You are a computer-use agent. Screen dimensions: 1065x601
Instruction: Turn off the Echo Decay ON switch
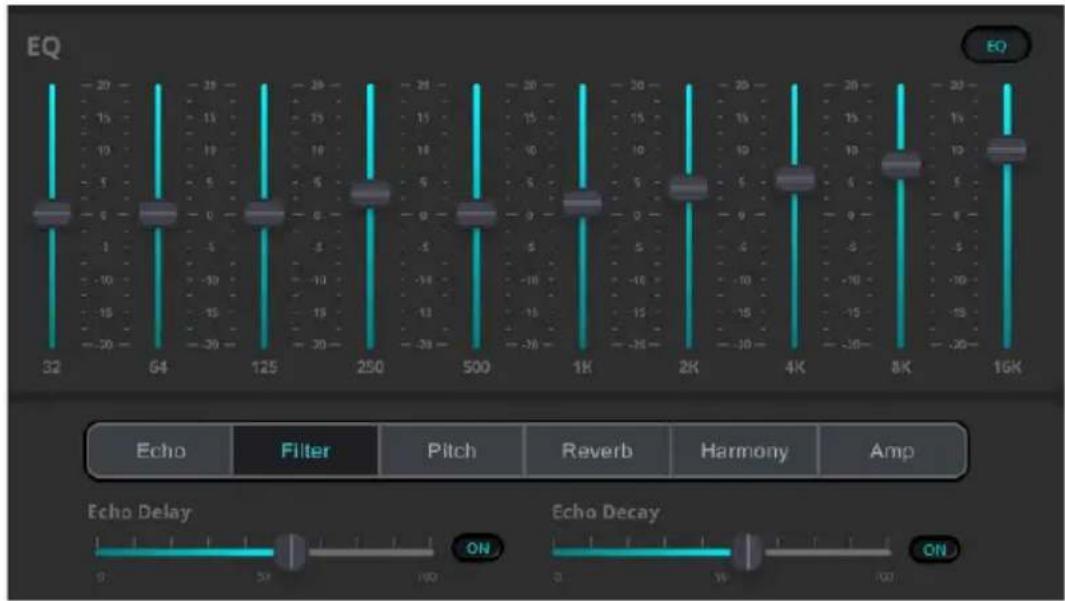pyautogui.click(x=935, y=549)
